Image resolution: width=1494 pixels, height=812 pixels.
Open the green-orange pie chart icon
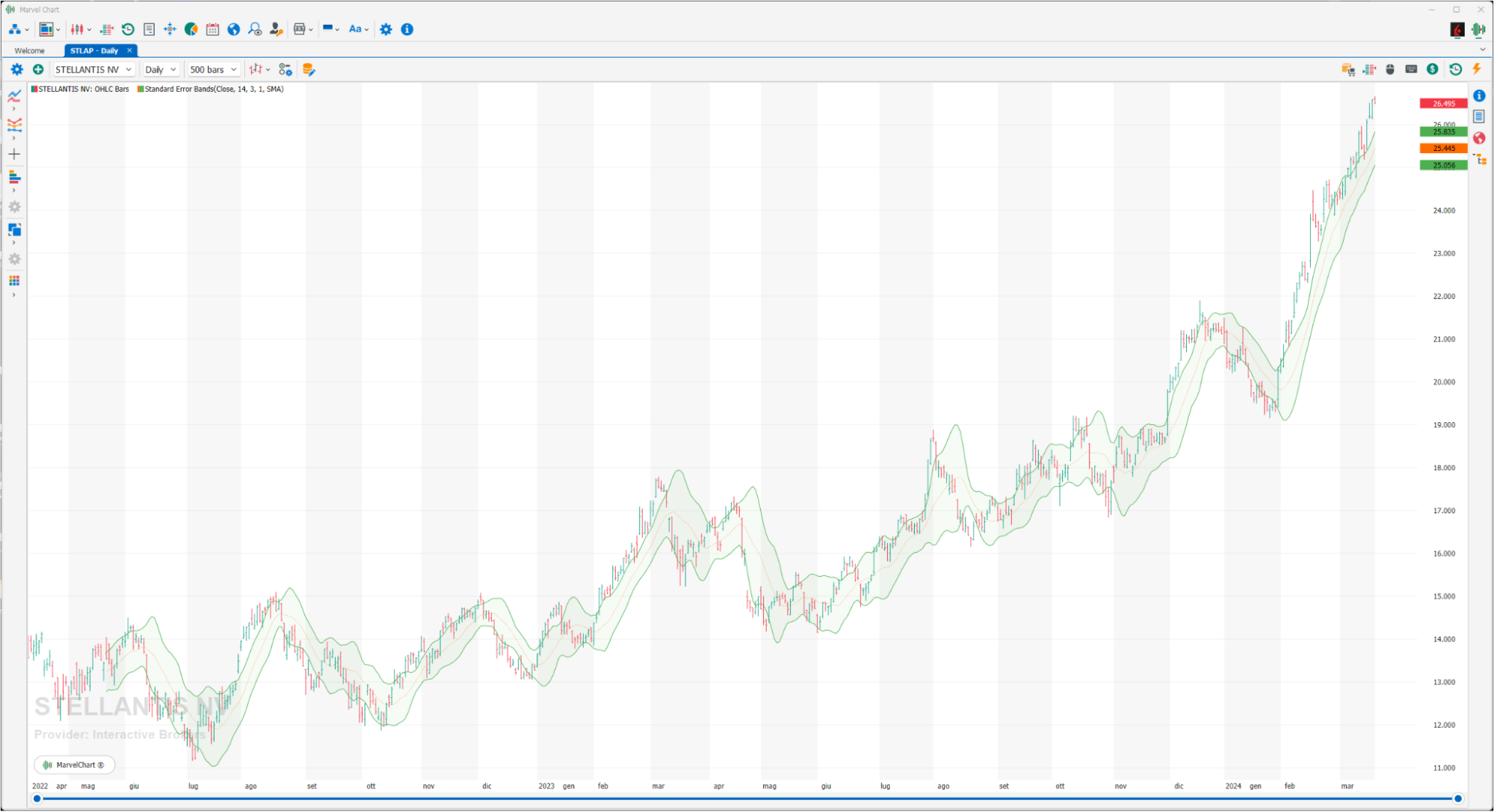191,29
